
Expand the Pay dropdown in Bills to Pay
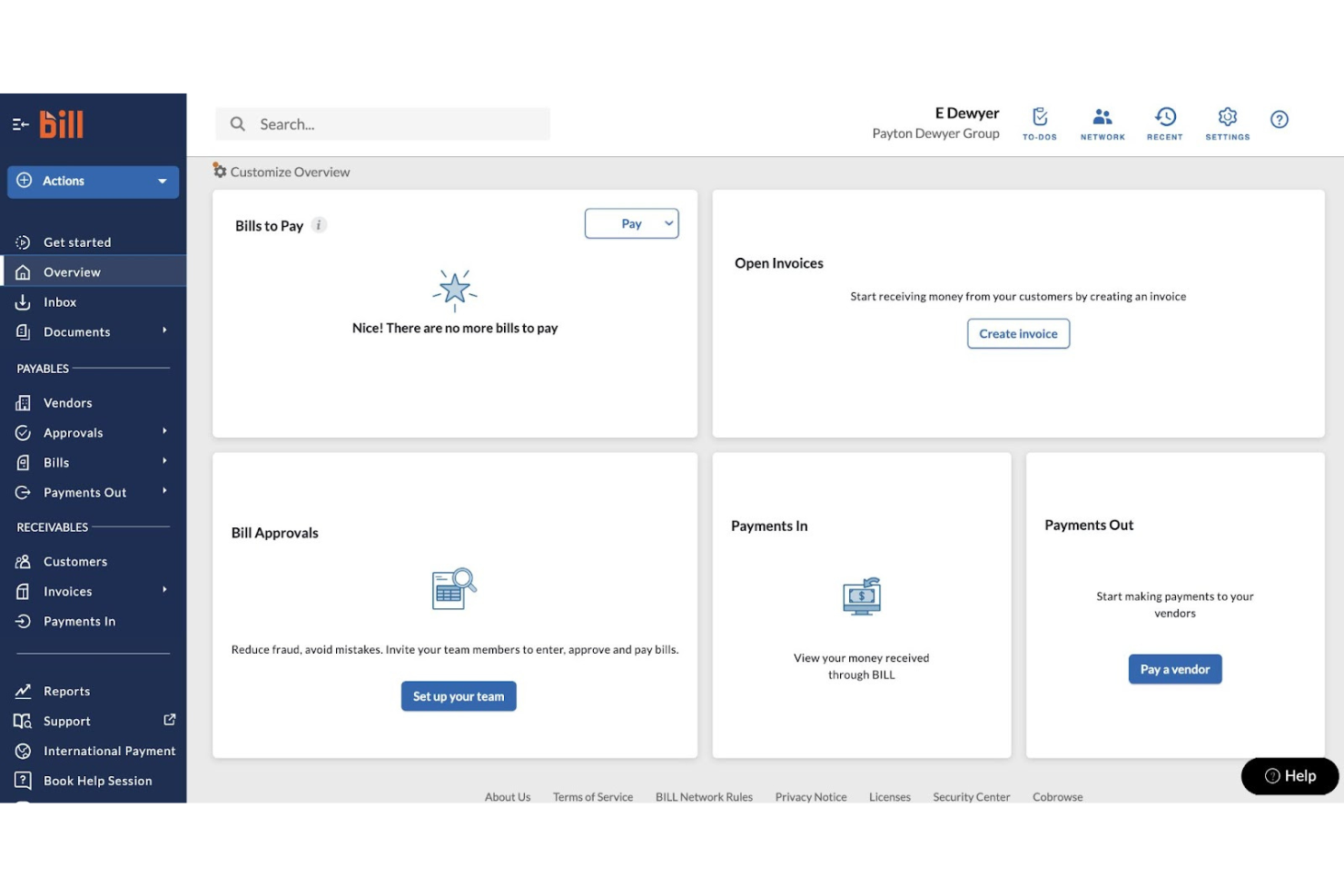[631, 222]
